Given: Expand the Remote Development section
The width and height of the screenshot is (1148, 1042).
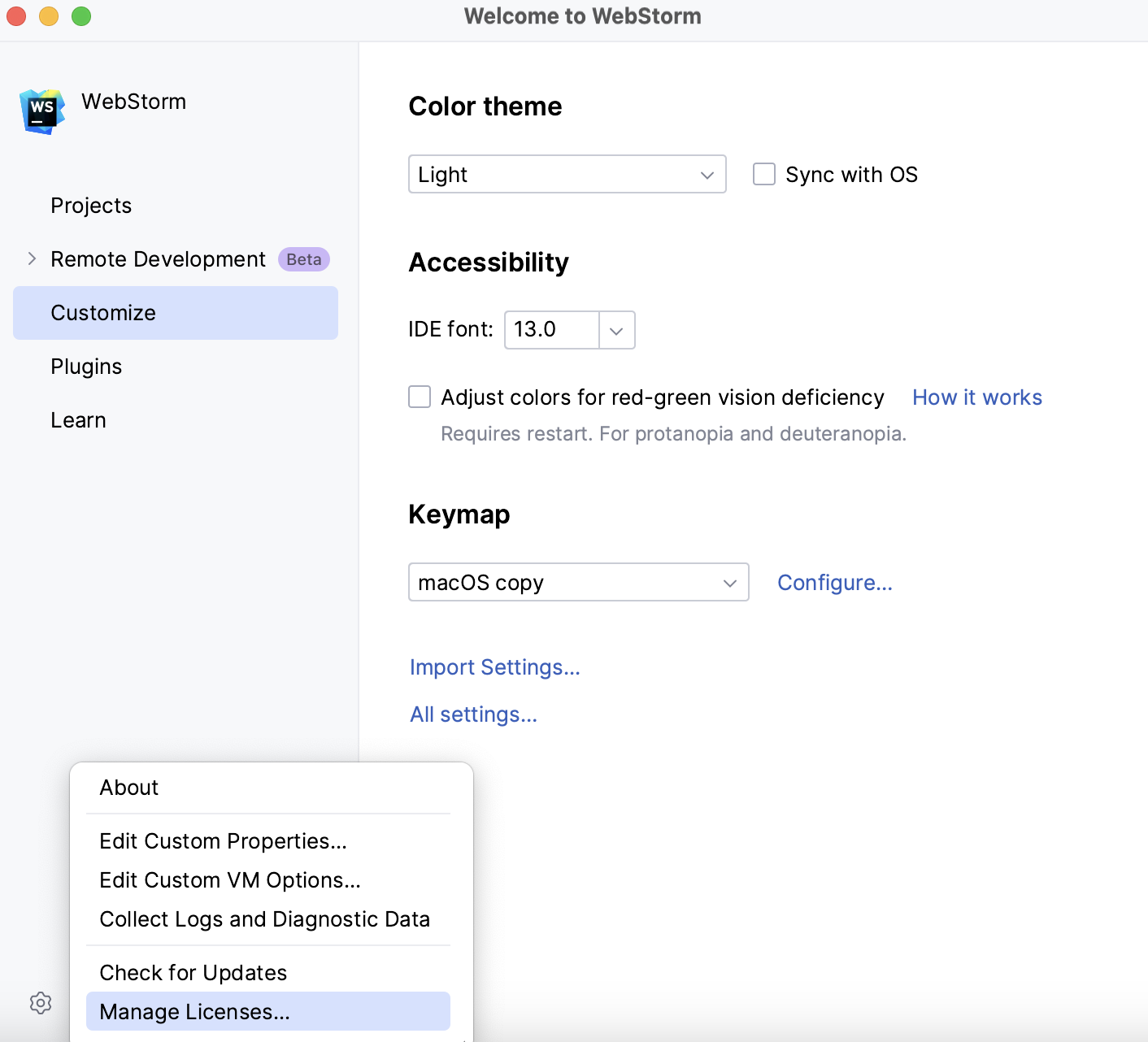Looking at the screenshot, I should coord(31,258).
